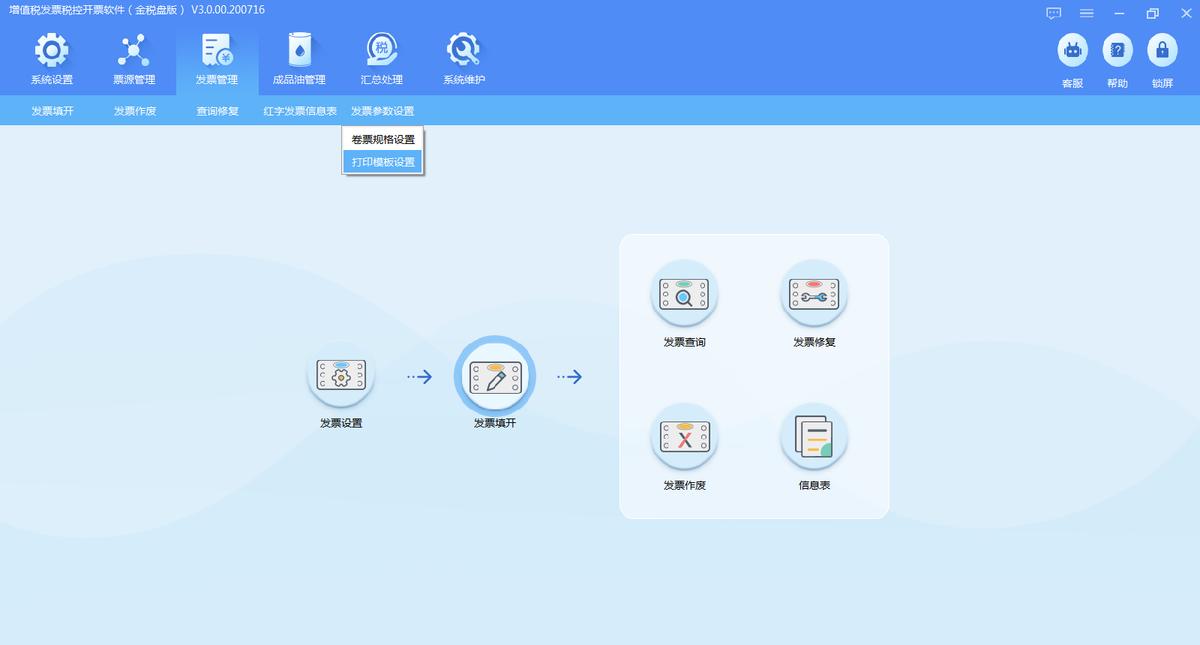This screenshot has width=1200, height=645.
Task: Open 发票填开 submenu item
Action: pos(52,111)
